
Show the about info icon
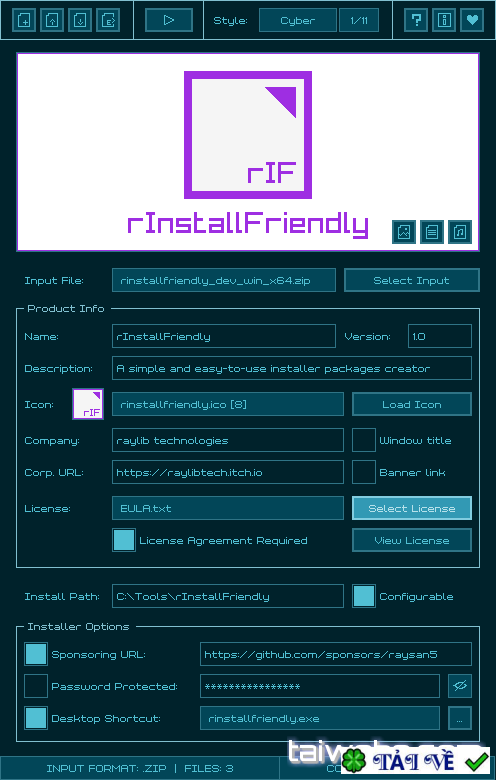click(444, 20)
